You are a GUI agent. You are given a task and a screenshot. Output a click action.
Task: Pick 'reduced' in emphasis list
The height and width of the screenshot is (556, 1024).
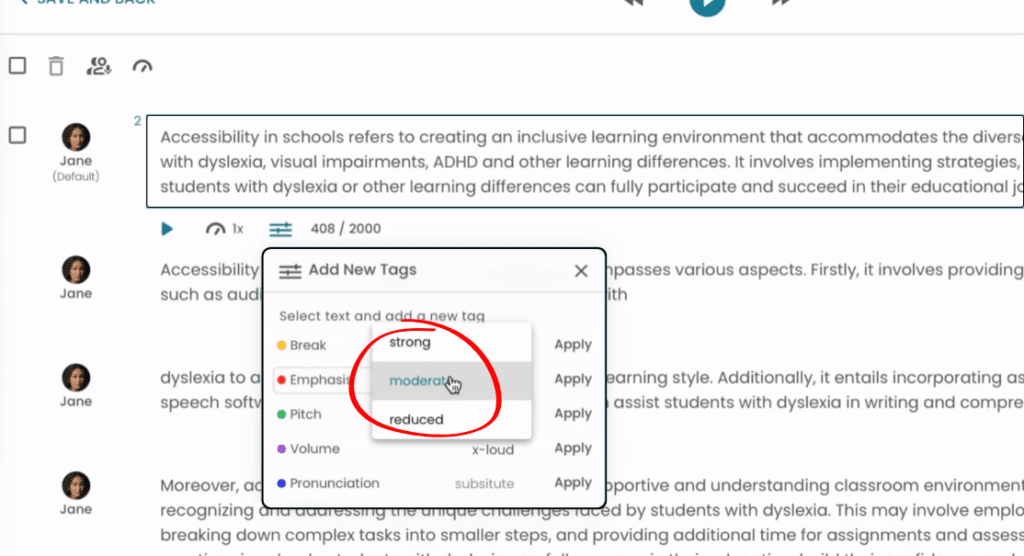click(x=416, y=419)
